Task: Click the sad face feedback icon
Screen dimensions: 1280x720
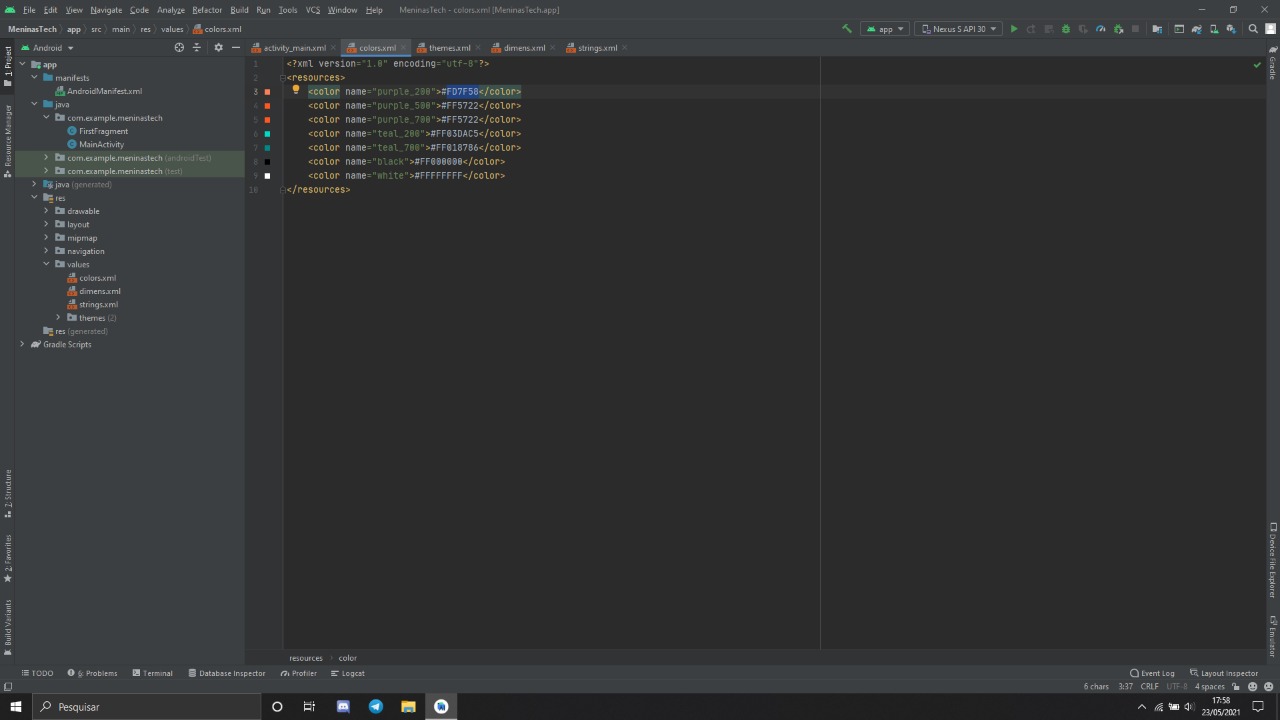Action: pos(1268,687)
